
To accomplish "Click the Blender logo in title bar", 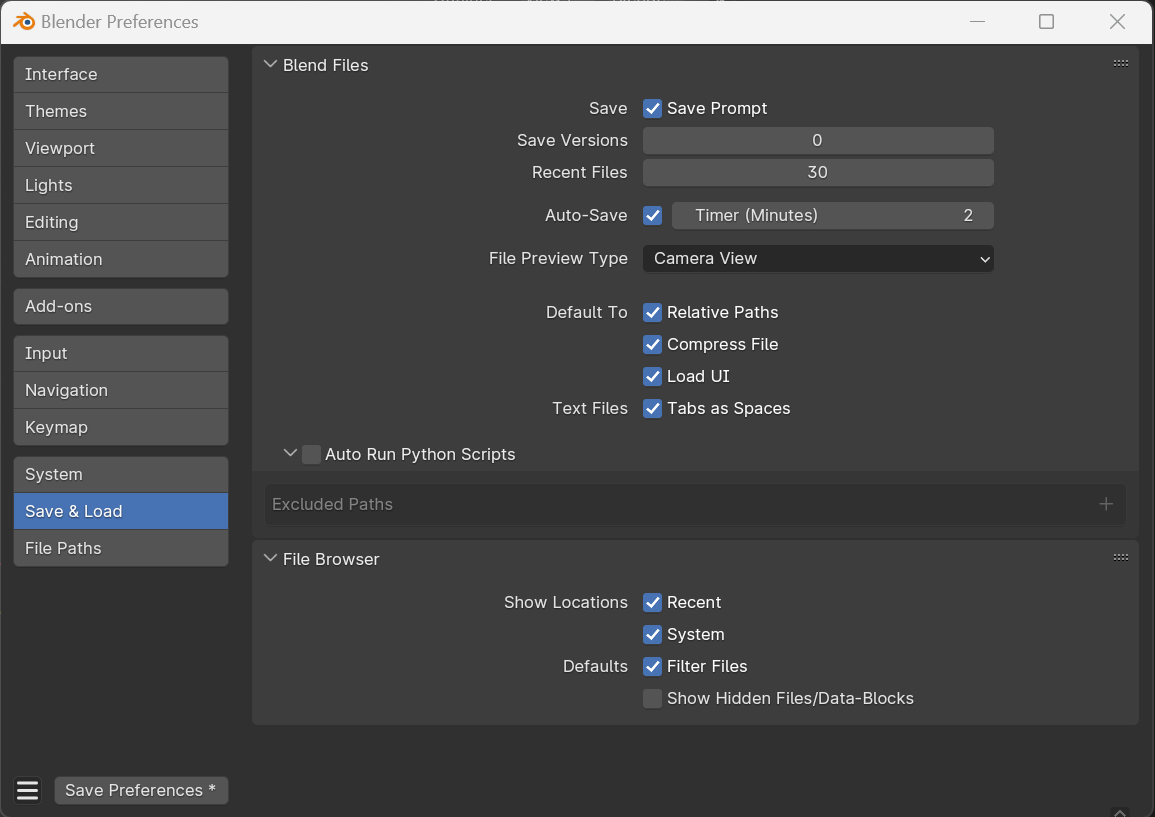I will pos(24,21).
